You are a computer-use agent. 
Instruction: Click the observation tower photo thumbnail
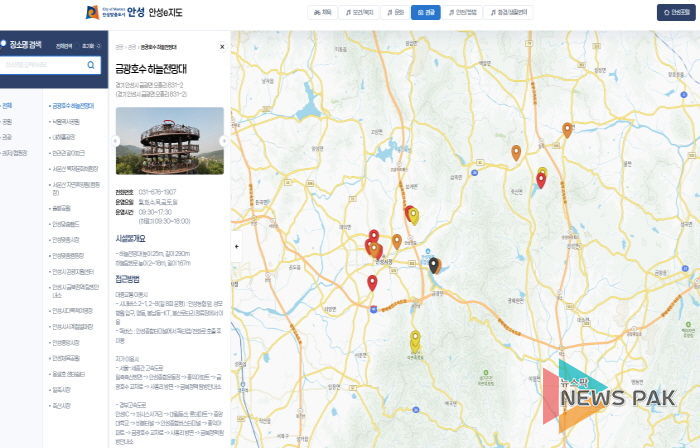[170, 141]
